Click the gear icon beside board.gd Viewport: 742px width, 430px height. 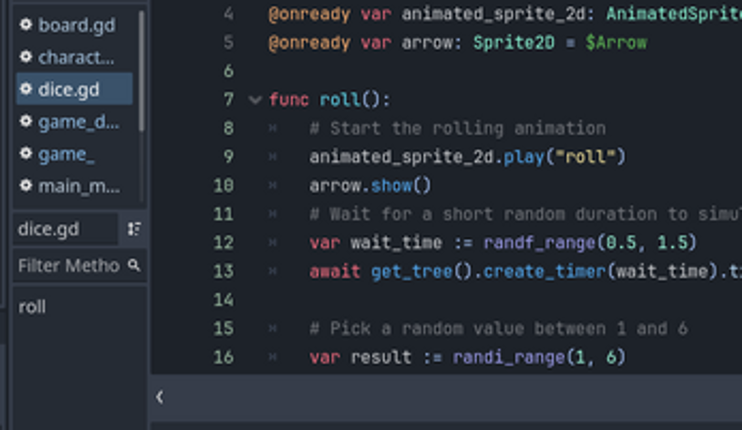[x=26, y=25]
